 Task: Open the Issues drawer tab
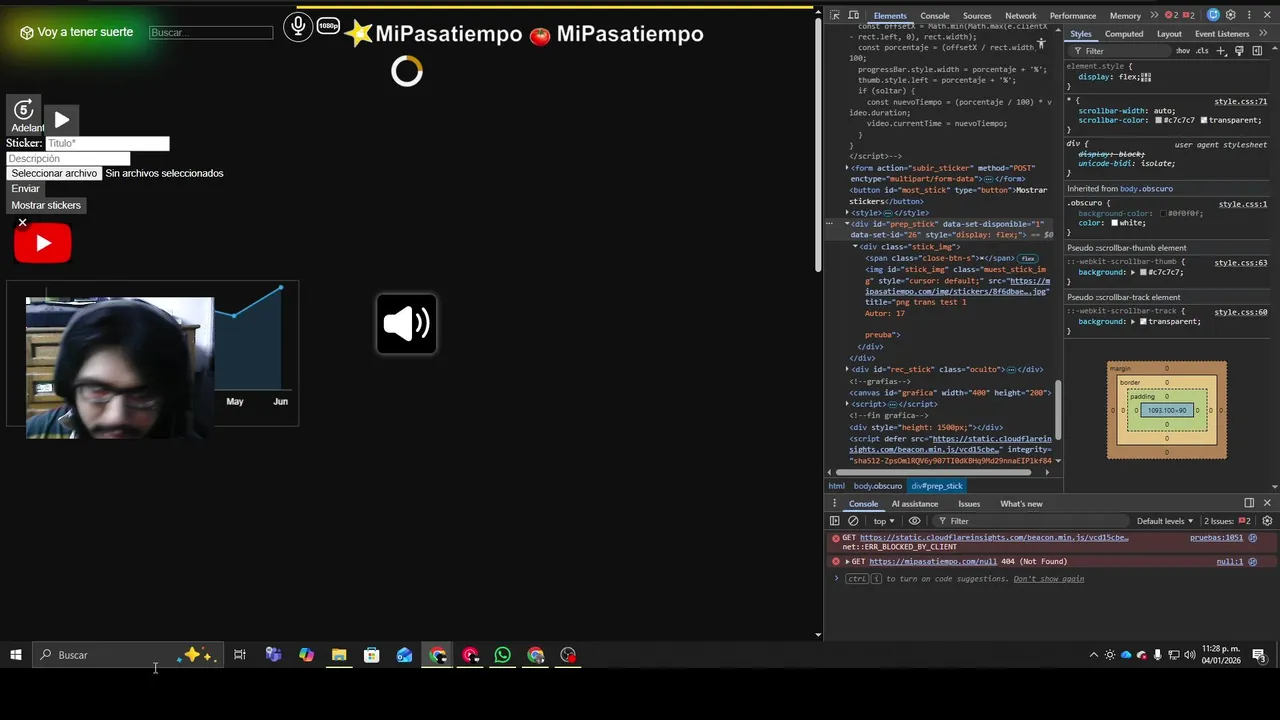tap(969, 503)
